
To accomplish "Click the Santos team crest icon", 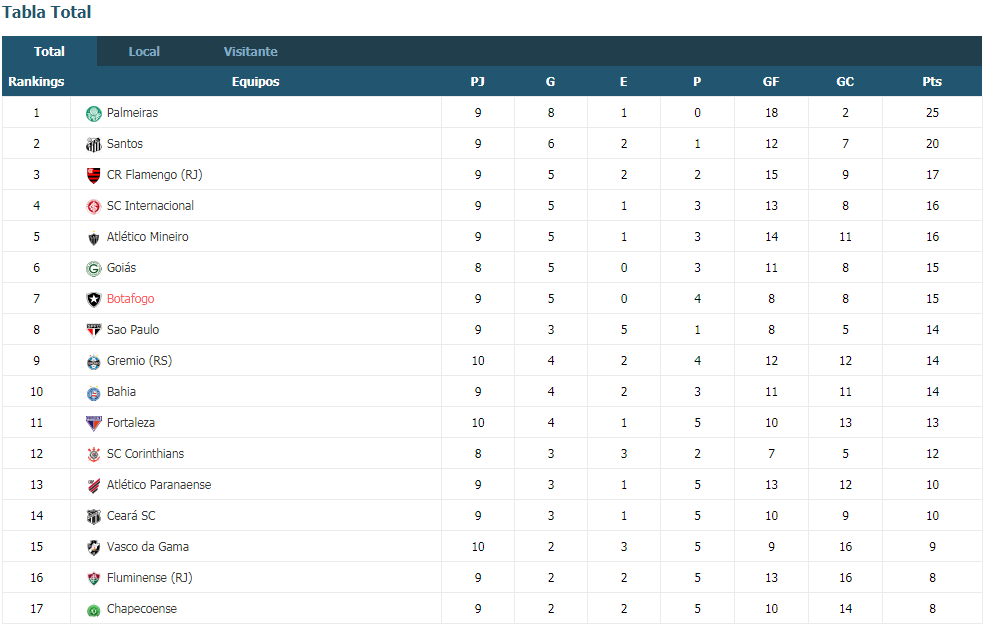I will click(94, 145).
